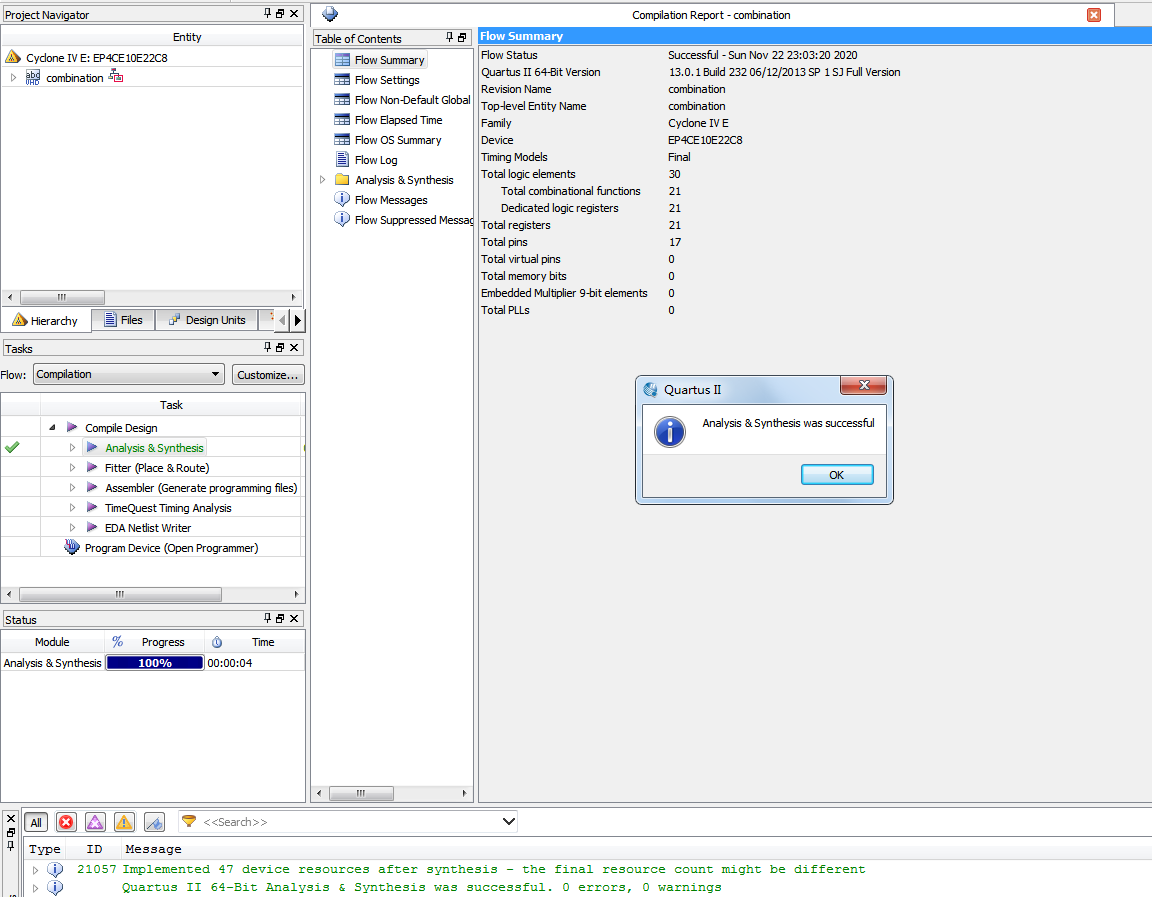Viewport: 1152px width, 897px height.
Task: Expand the Analysis & Synthesis folder
Action: 322,179
